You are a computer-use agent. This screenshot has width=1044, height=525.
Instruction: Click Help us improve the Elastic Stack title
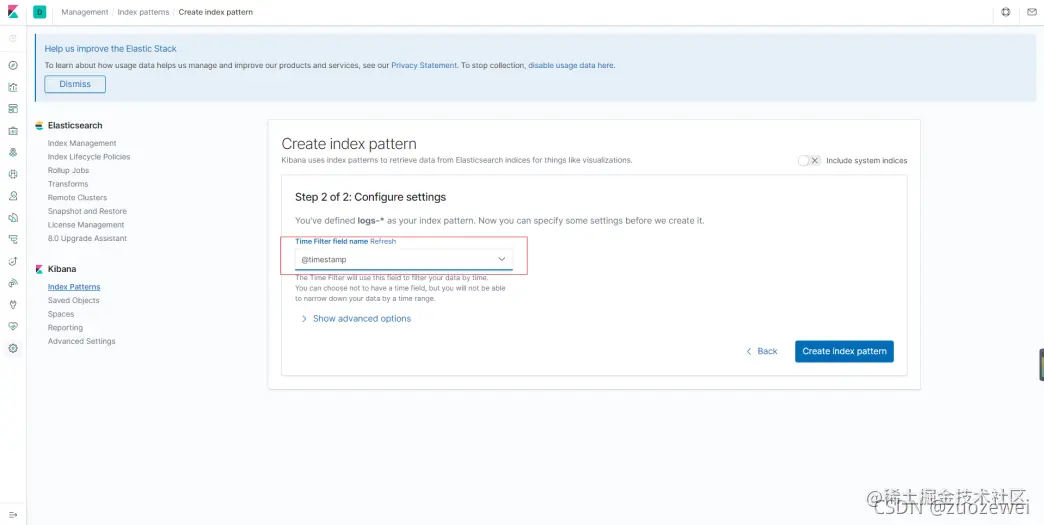[111, 49]
